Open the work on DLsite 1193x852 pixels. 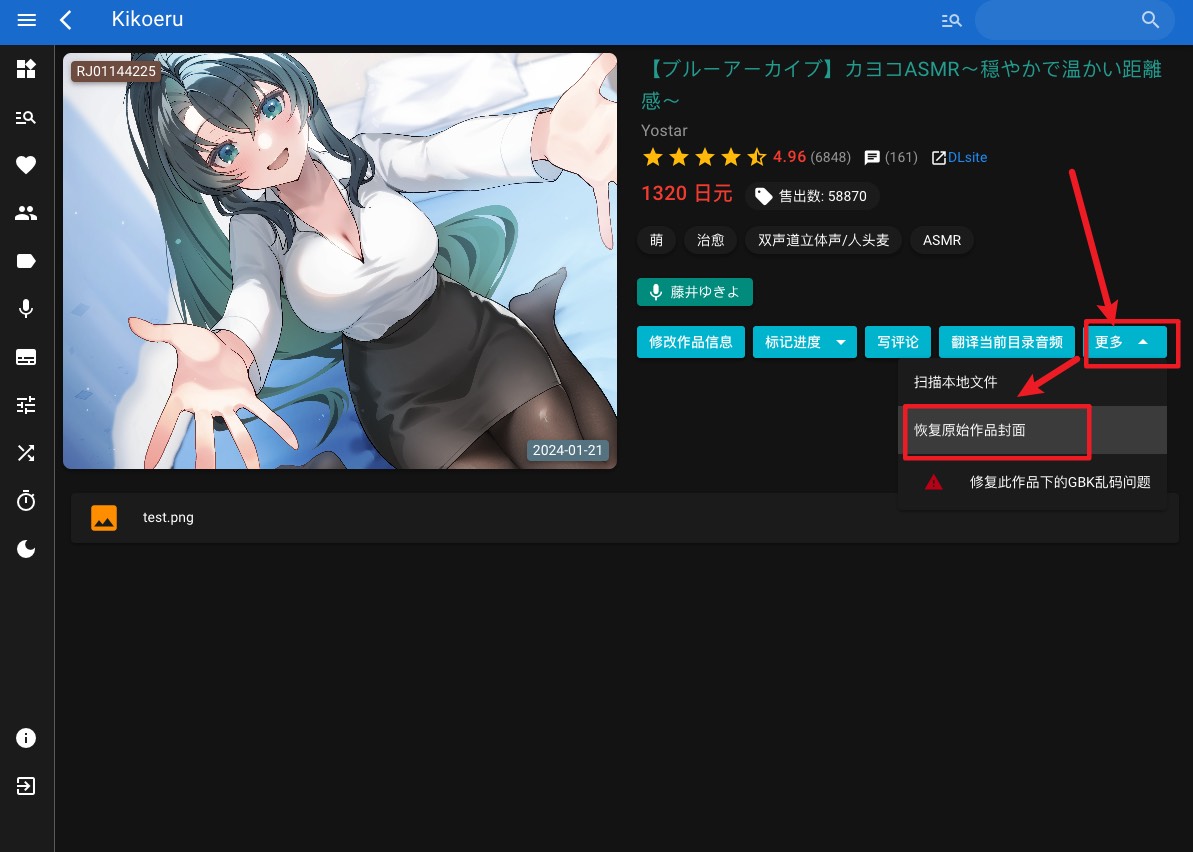point(959,157)
